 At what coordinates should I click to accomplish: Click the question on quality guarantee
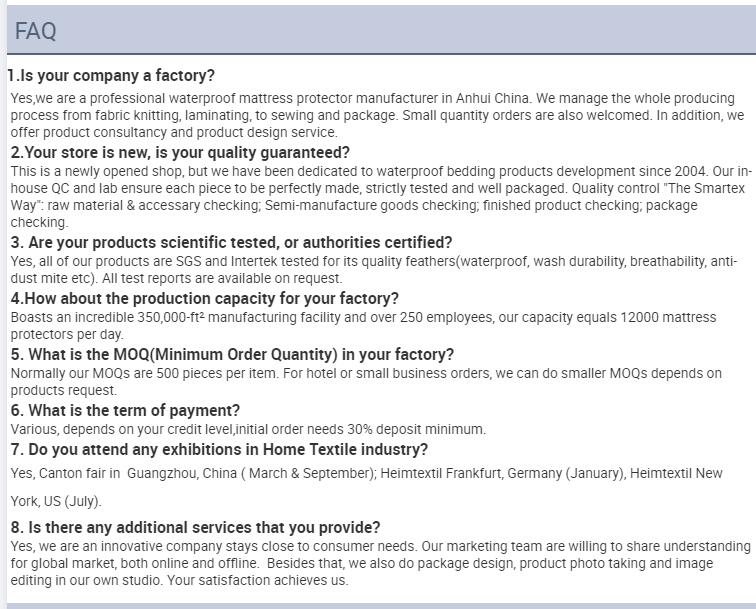(180, 152)
